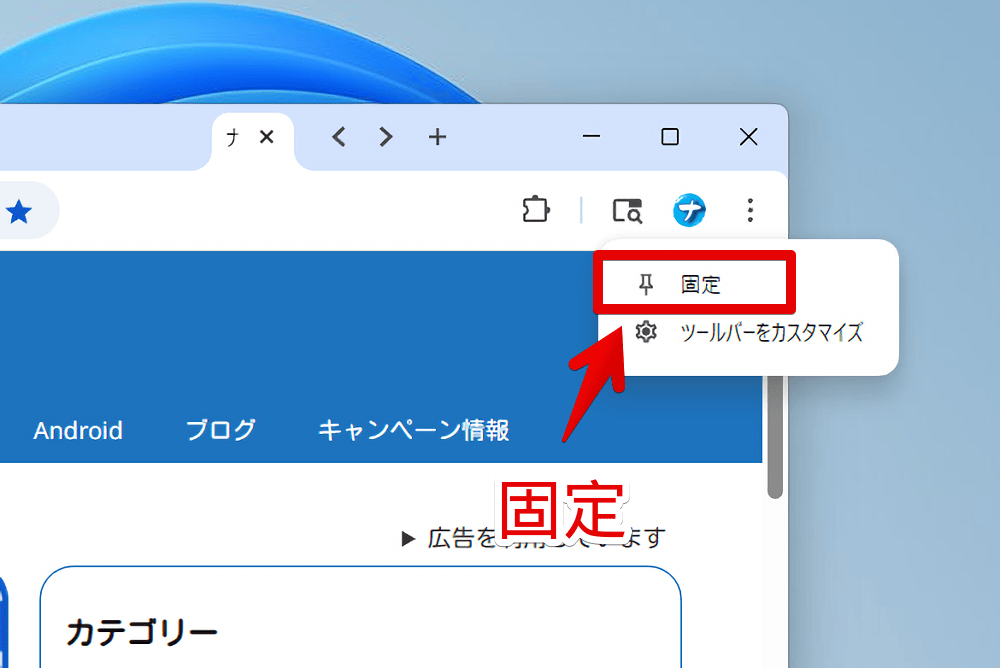The width and height of the screenshot is (1000, 668).
Task: Open the ブログ navigation link
Action: tap(221, 430)
